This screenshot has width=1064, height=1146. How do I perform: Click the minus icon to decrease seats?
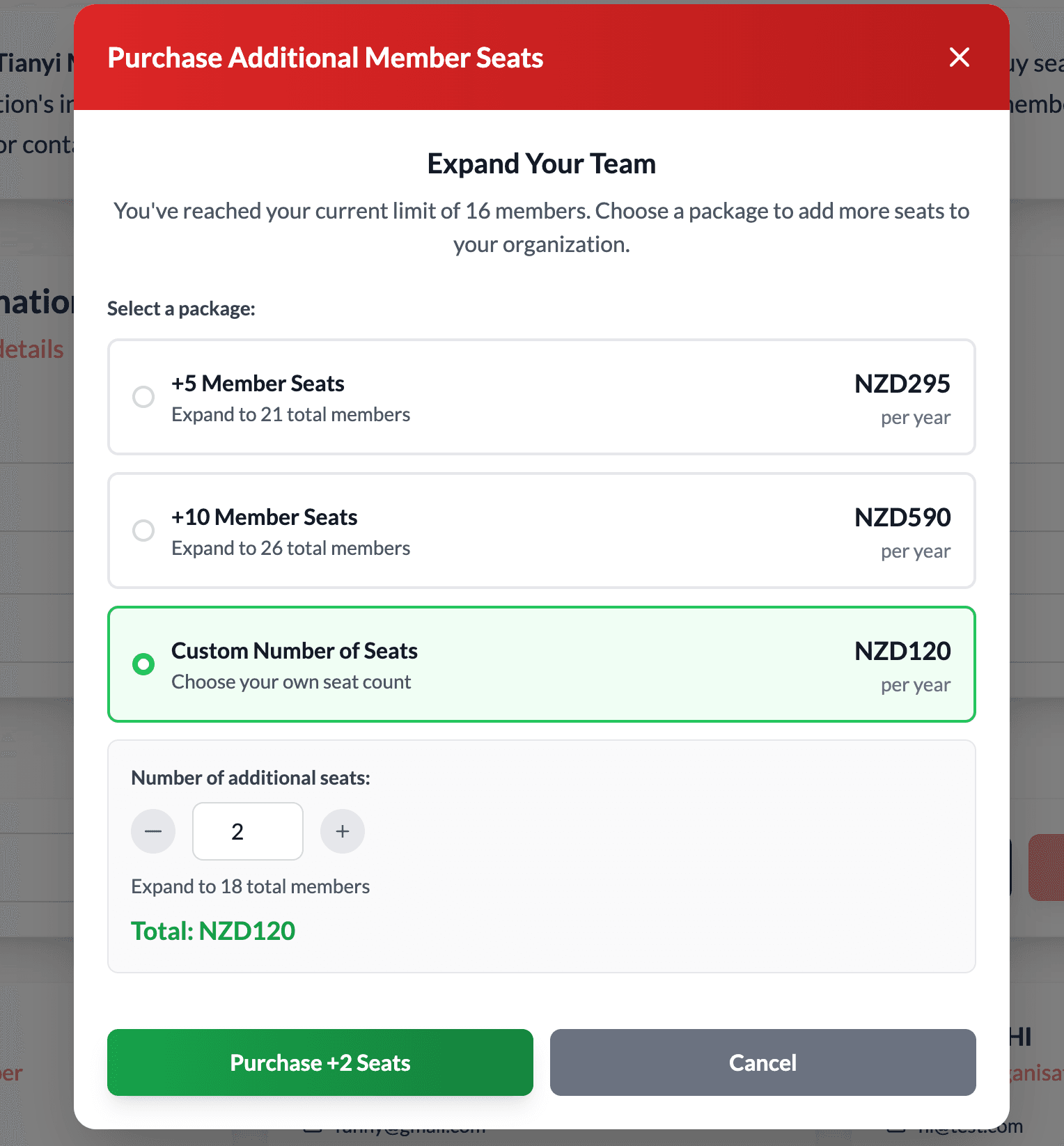[152, 831]
